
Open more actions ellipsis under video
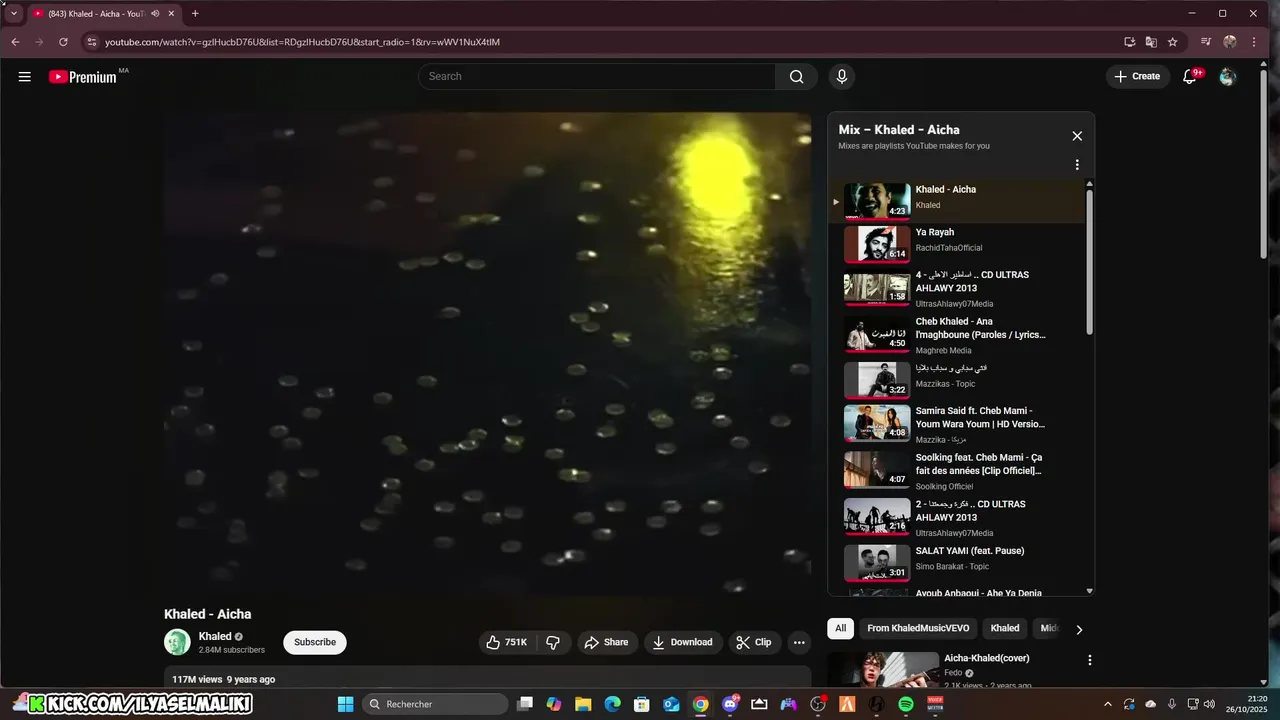coord(798,642)
